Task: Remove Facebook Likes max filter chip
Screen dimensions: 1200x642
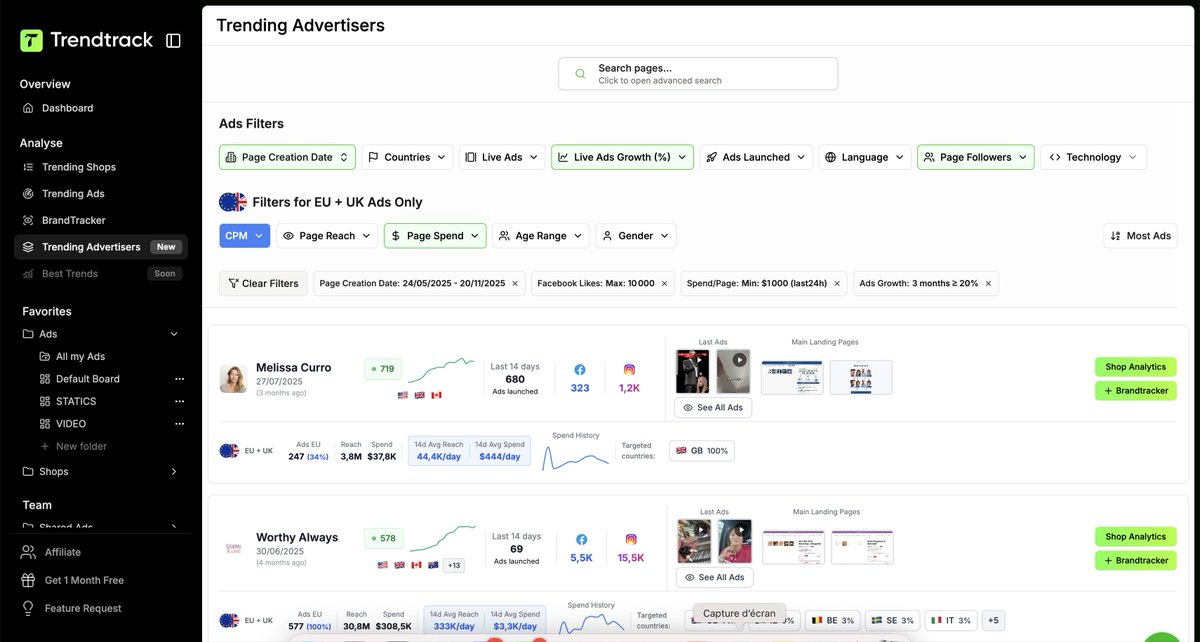Action: (665, 284)
